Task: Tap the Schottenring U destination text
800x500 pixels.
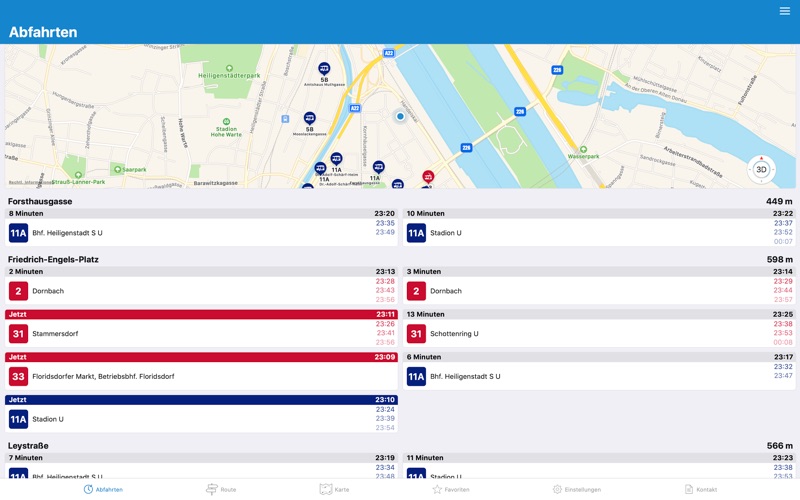Action: (454, 334)
